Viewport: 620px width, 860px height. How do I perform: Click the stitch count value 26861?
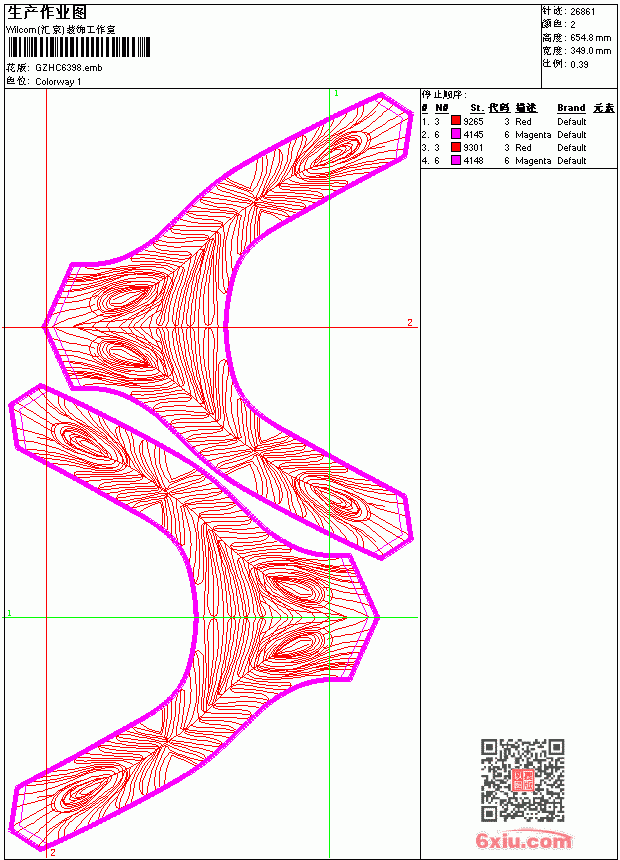click(x=583, y=12)
